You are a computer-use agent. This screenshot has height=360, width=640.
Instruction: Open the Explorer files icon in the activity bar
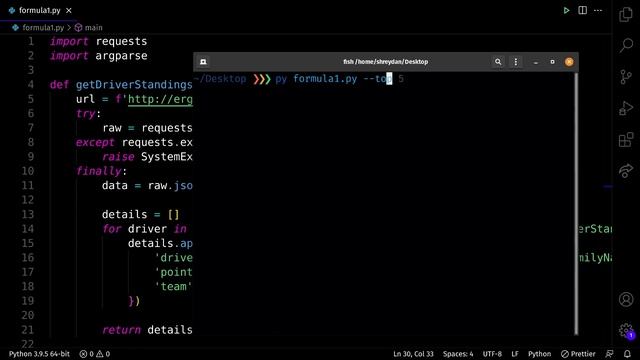pos(626,15)
